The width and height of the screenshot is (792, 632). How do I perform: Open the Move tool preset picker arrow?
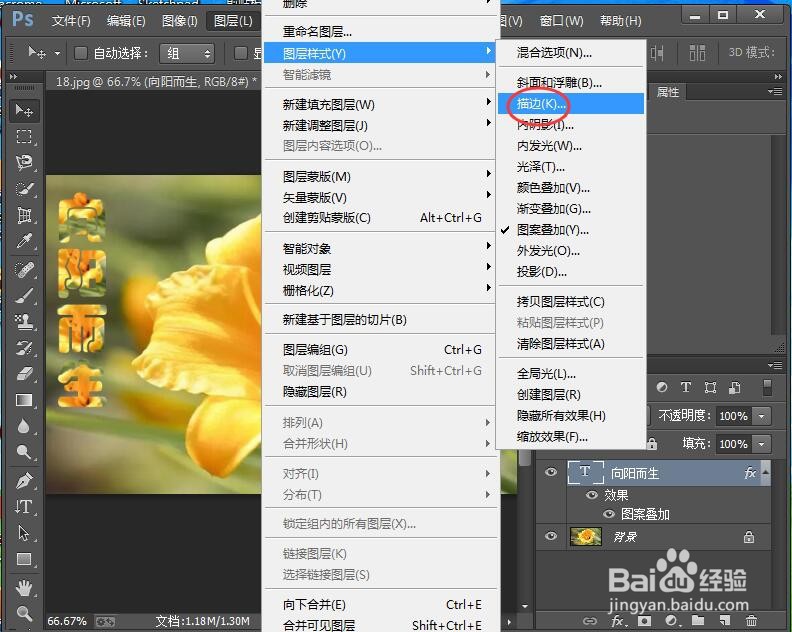[57, 53]
